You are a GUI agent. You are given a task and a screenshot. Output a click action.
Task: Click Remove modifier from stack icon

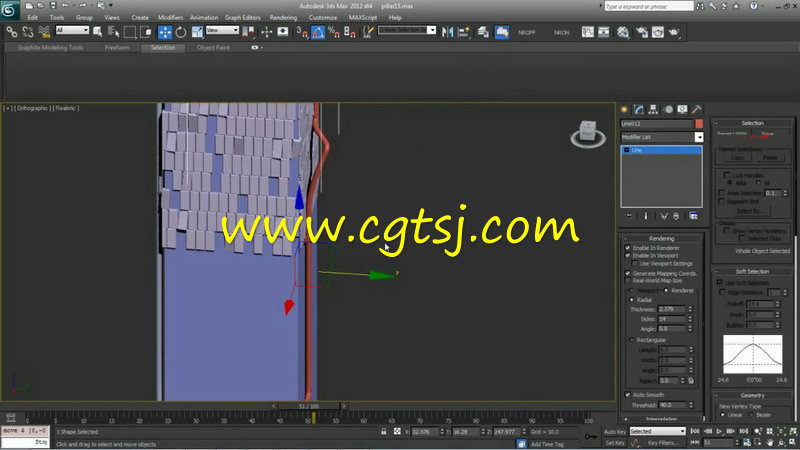coord(676,216)
